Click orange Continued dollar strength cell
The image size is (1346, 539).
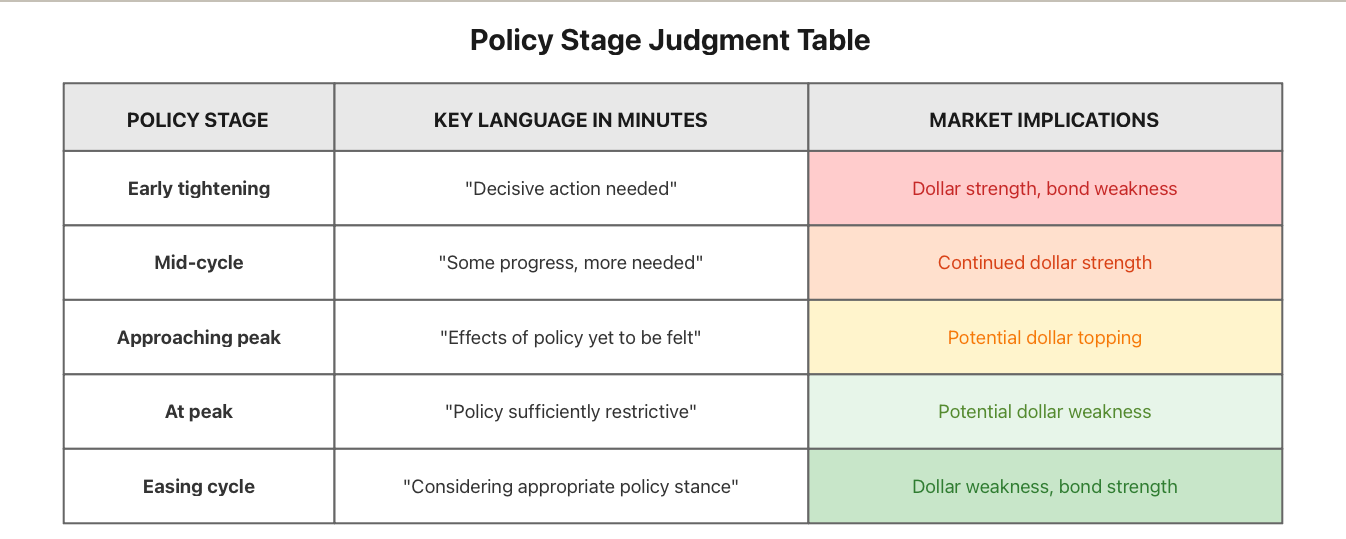click(1045, 263)
